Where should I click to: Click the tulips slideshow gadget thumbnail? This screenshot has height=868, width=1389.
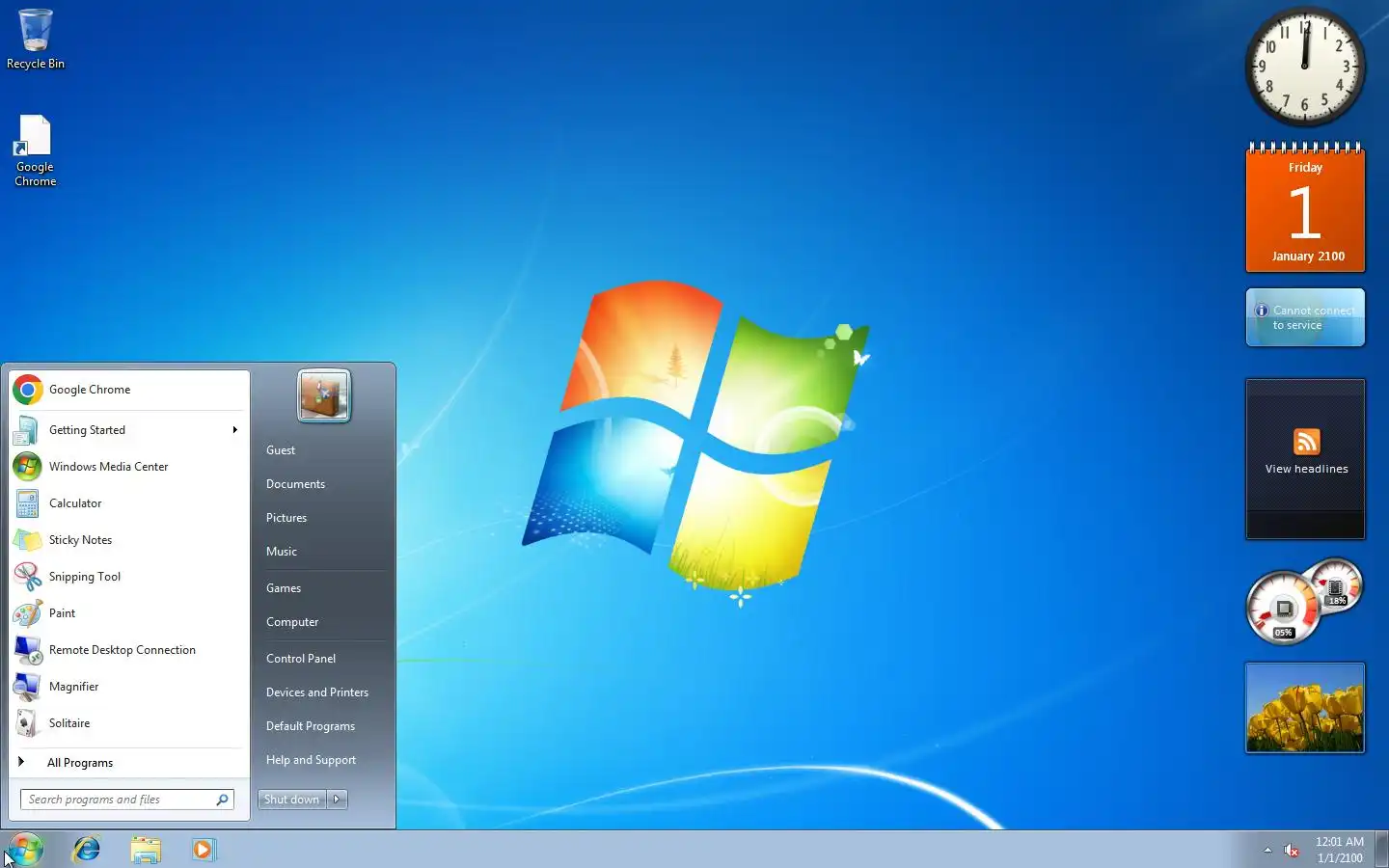[x=1305, y=708]
